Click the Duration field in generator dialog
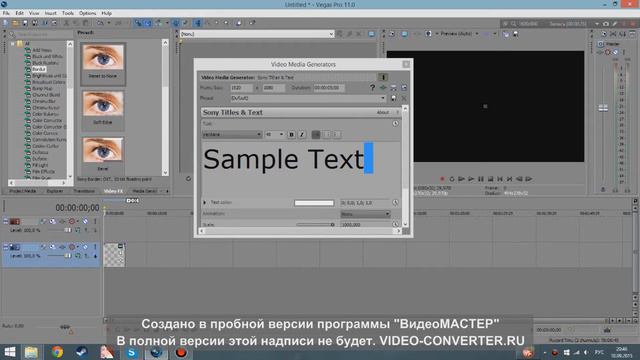 (329, 88)
